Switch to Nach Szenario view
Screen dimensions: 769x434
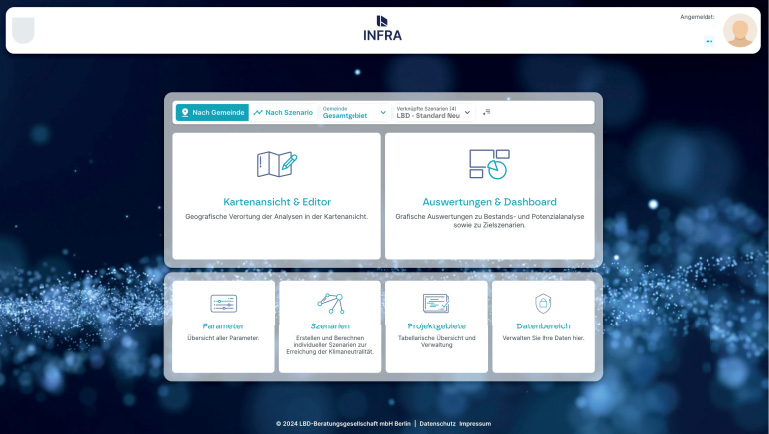pos(283,113)
